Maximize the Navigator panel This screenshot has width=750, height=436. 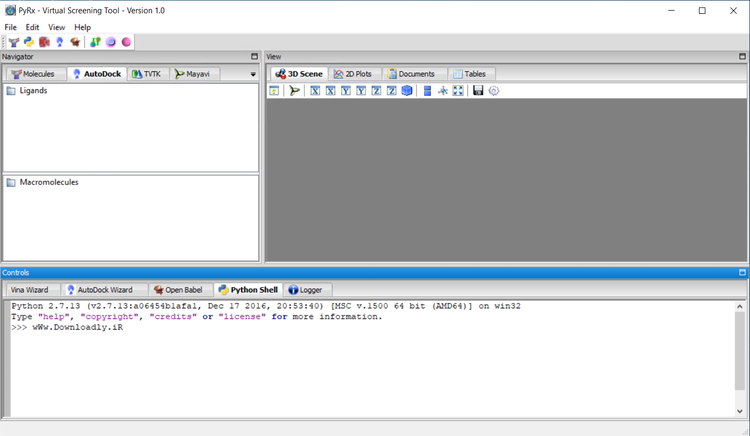tap(254, 57)
